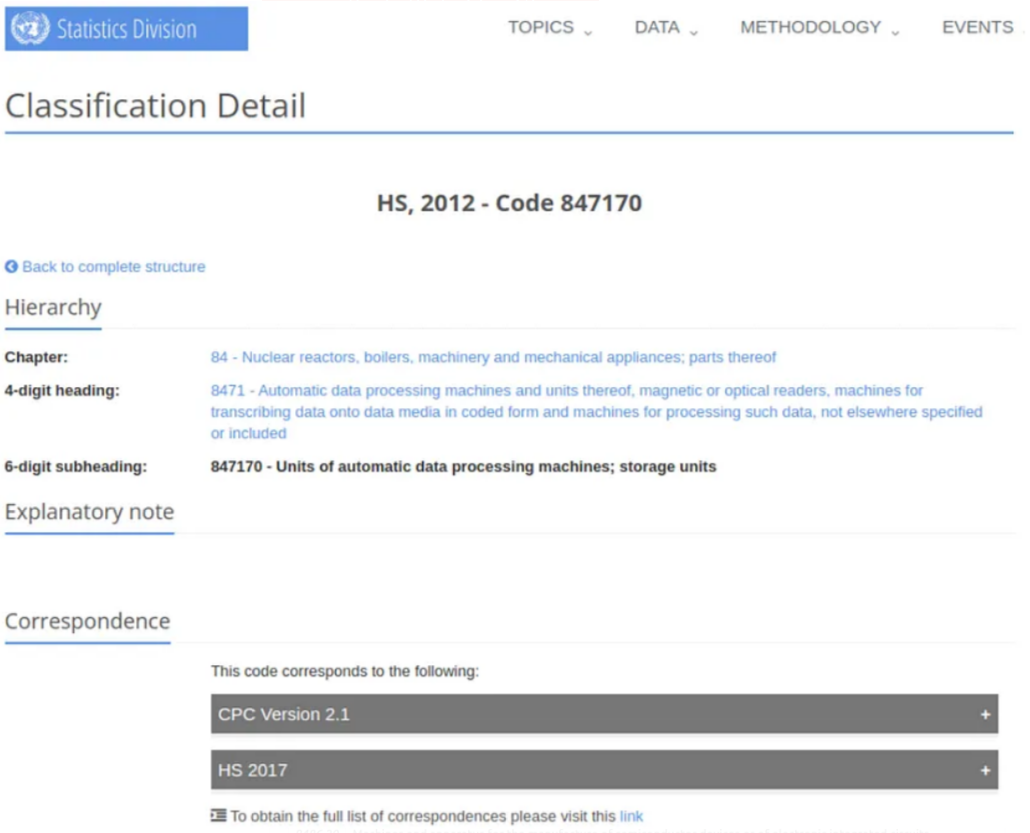
Task: Follow the full correspondences 'link' hyperlink
Action: tap(631, 816)
